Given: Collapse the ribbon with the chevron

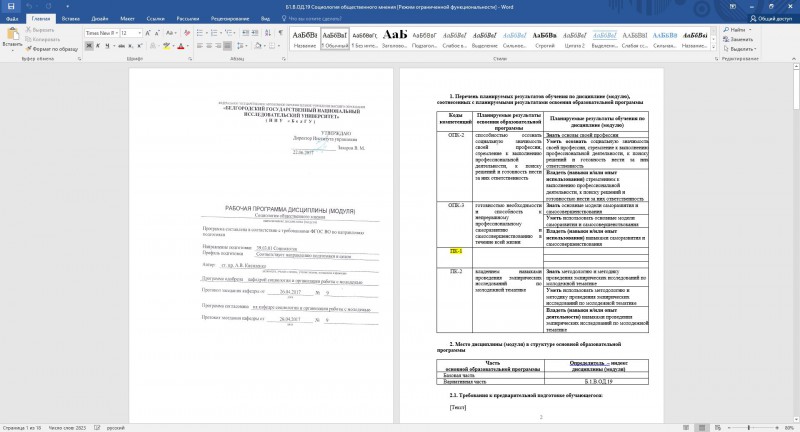Looking at the screenshot, I should (x=794, y=59).
